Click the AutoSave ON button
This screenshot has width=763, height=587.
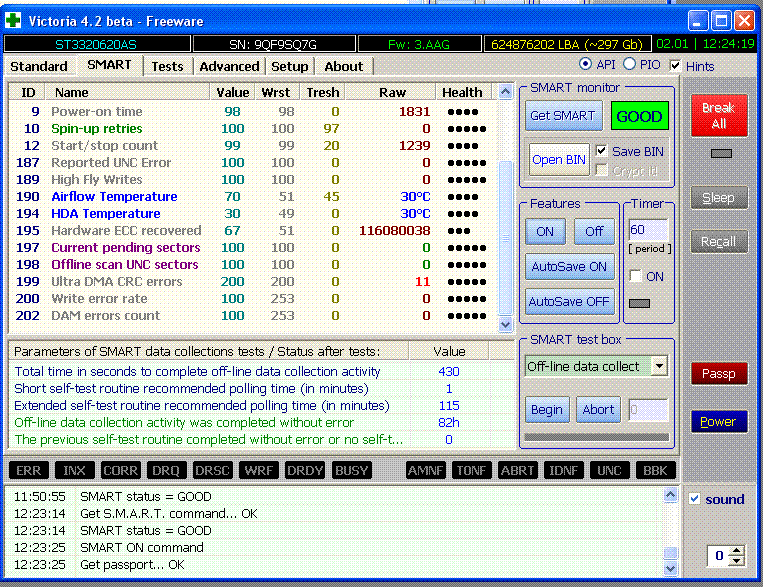569,267
